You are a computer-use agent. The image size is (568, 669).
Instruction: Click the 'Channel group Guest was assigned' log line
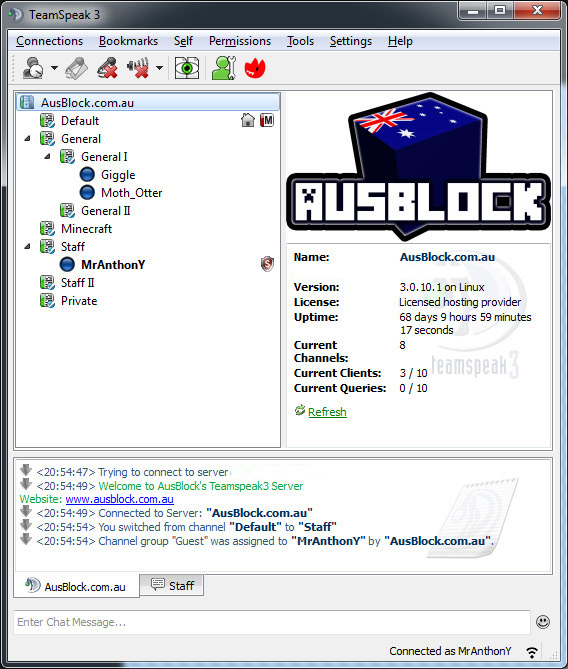265,541
